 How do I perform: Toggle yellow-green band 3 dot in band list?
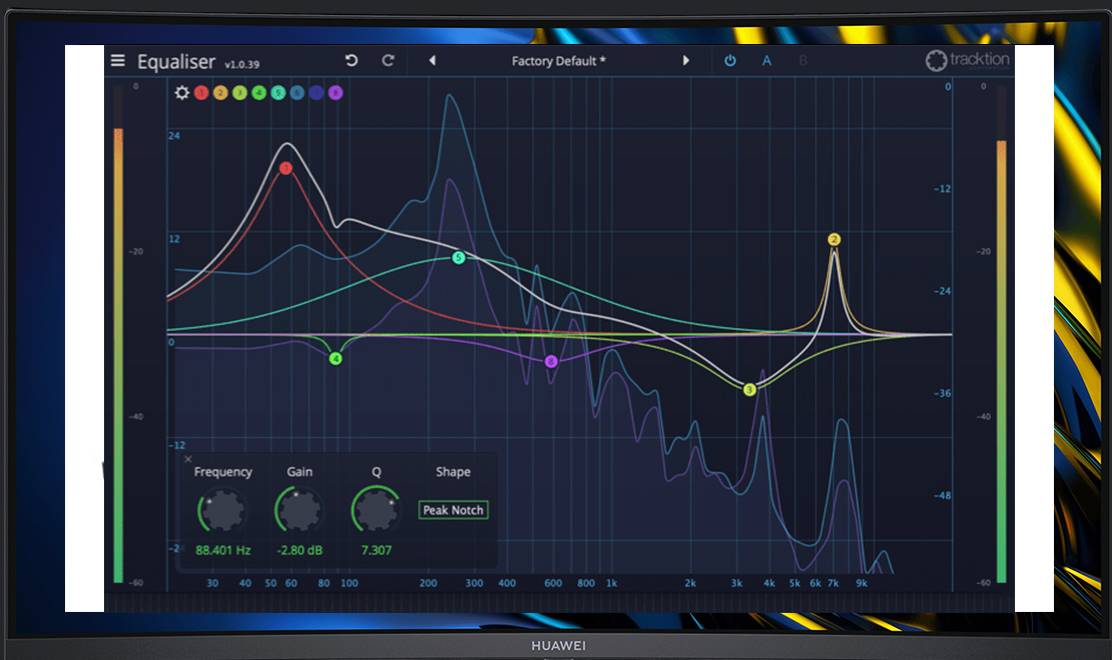[x=240, y=93]
